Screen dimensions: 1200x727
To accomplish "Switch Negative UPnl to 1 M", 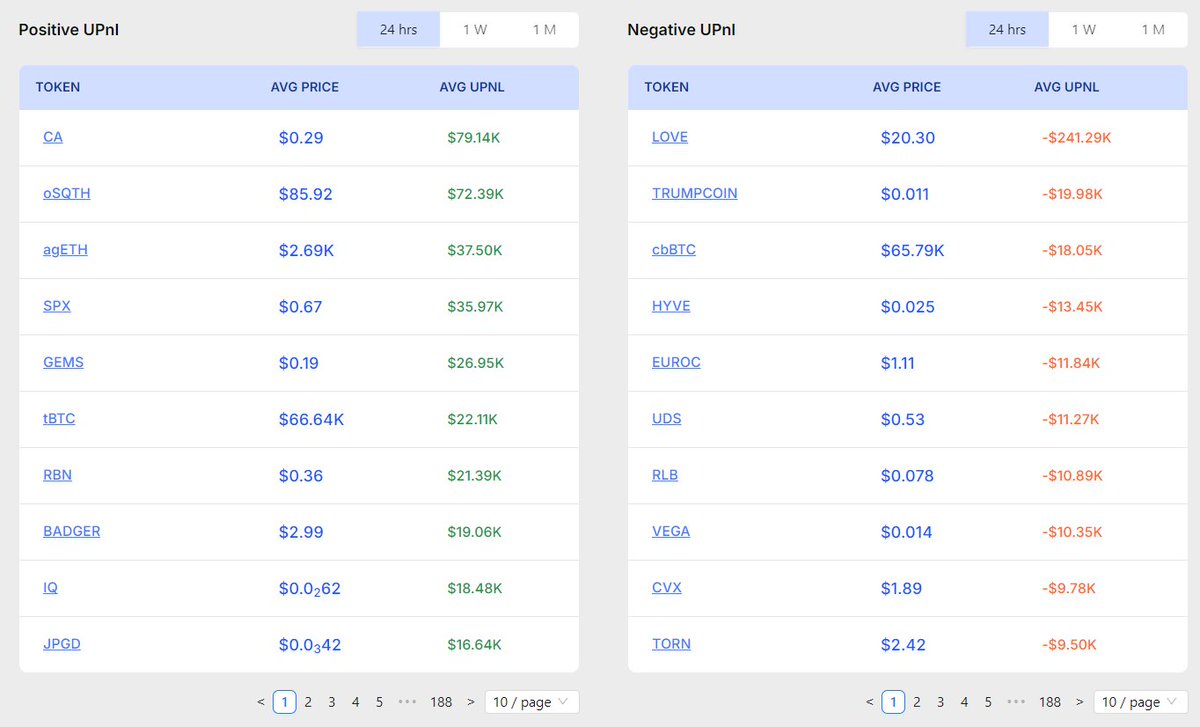I will tap(1153, 30).
